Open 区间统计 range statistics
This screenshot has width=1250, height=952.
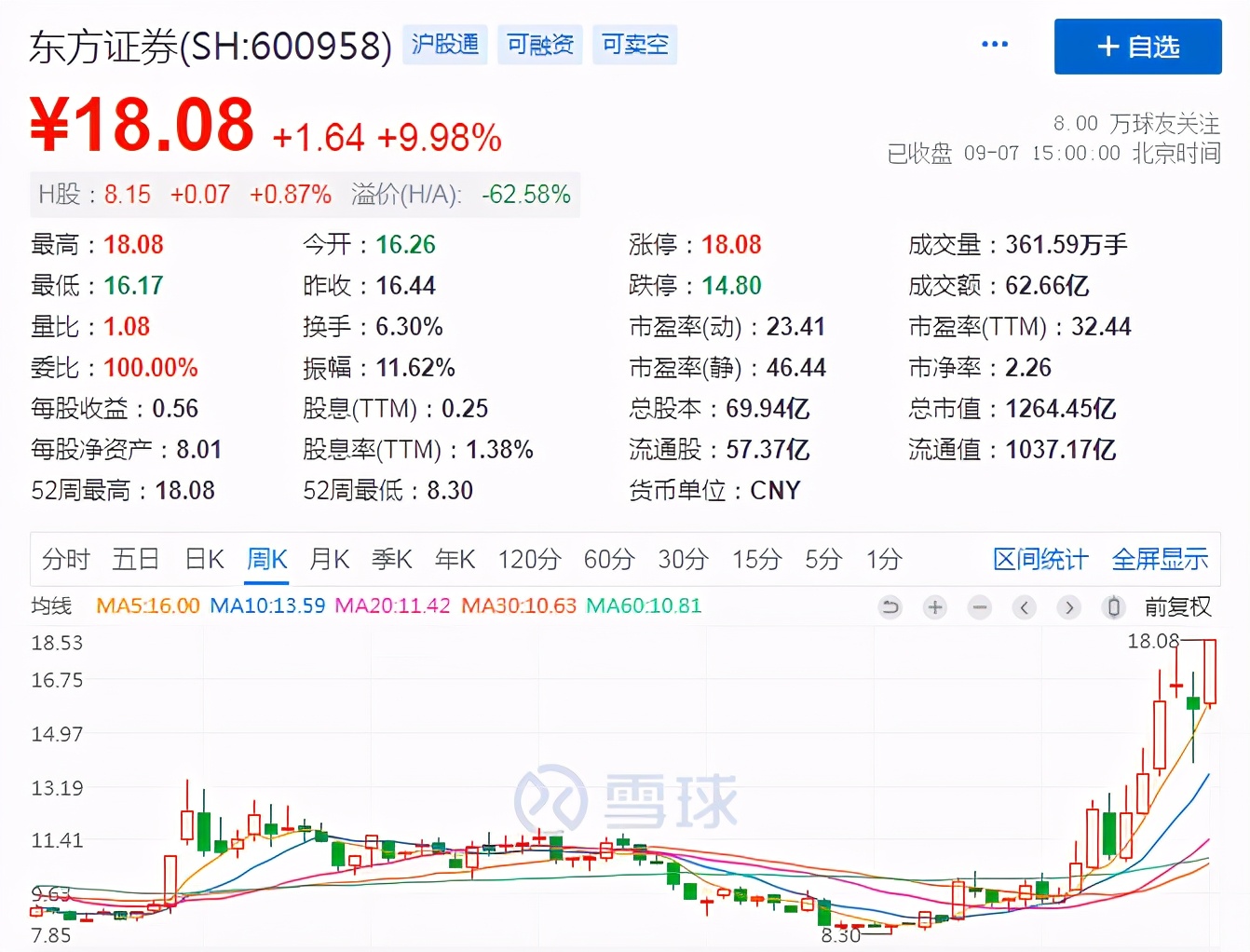tap(1040, 560)
